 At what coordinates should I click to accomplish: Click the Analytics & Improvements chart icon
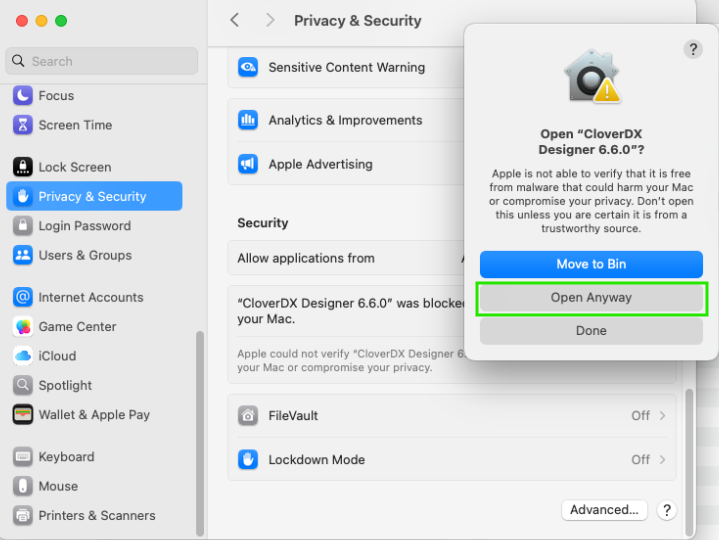[x=248, y=120]
